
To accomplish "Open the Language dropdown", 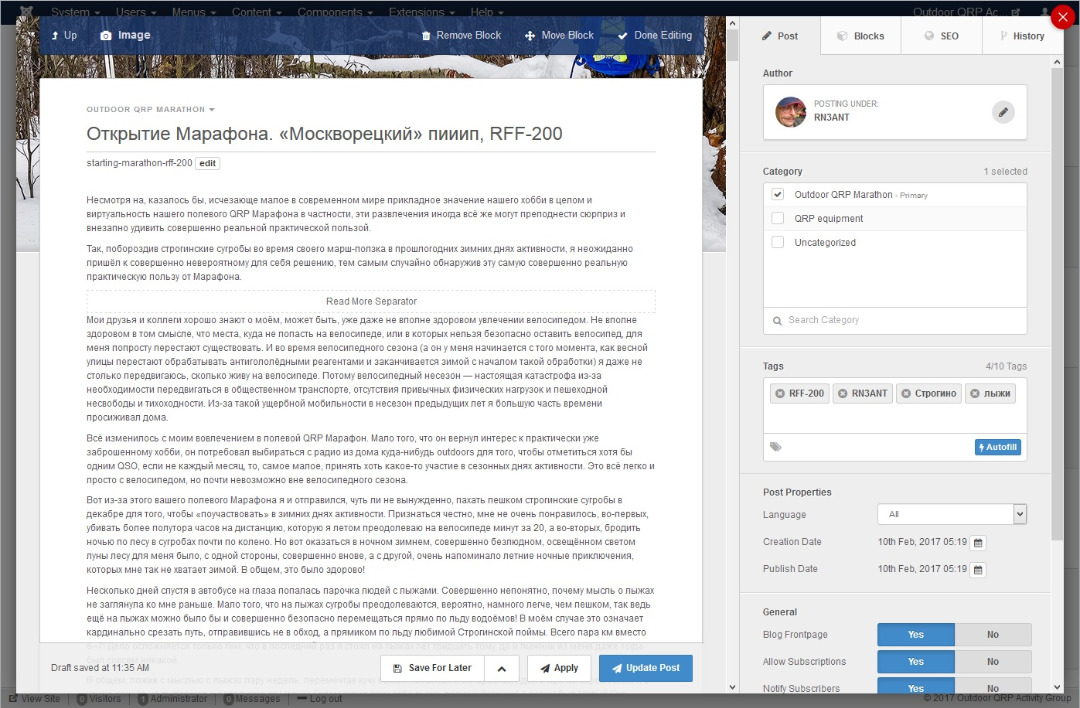I will point(952,514).
